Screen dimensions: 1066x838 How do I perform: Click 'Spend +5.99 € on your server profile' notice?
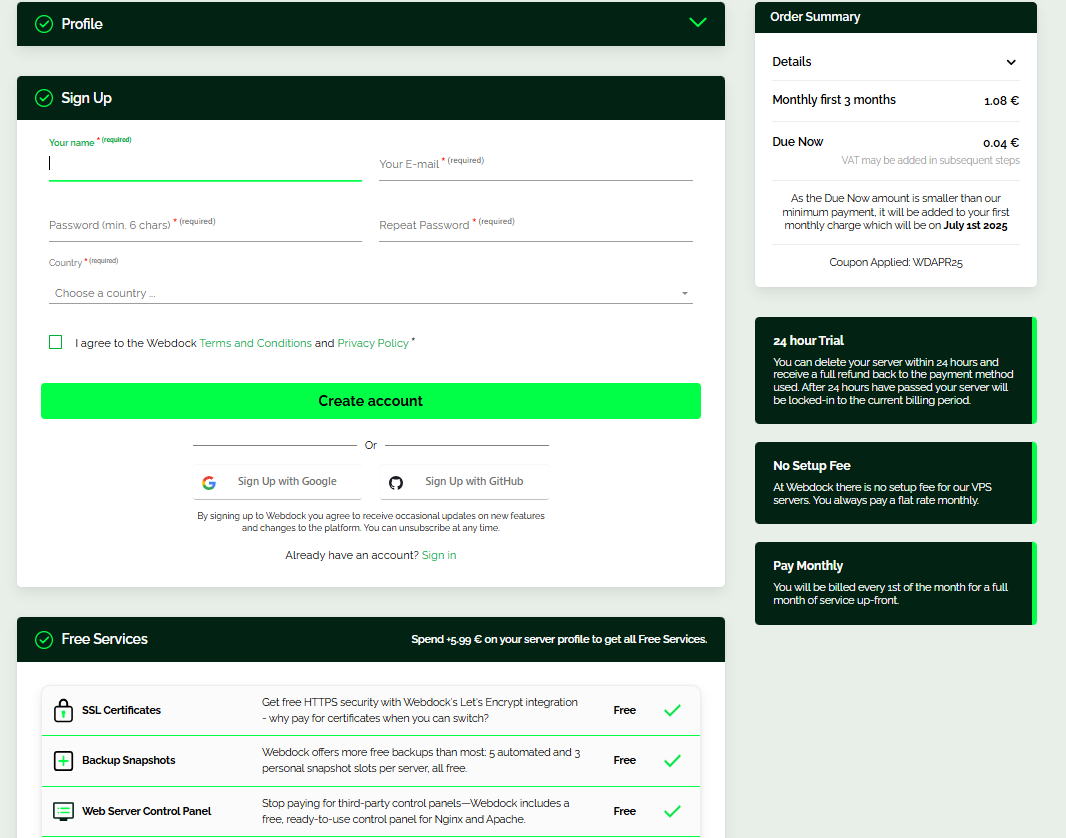pyautogui.click(x=559, y=640)
